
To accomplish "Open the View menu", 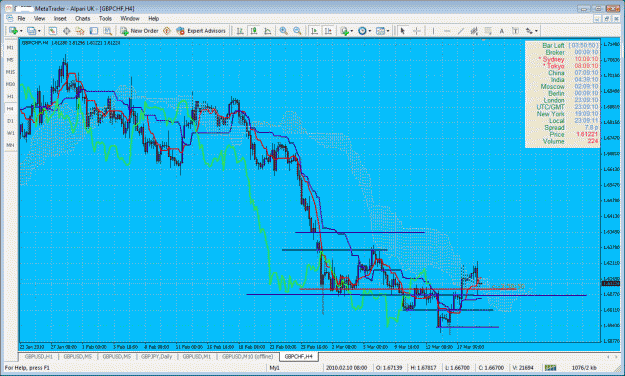I will (x=39, y=18).
